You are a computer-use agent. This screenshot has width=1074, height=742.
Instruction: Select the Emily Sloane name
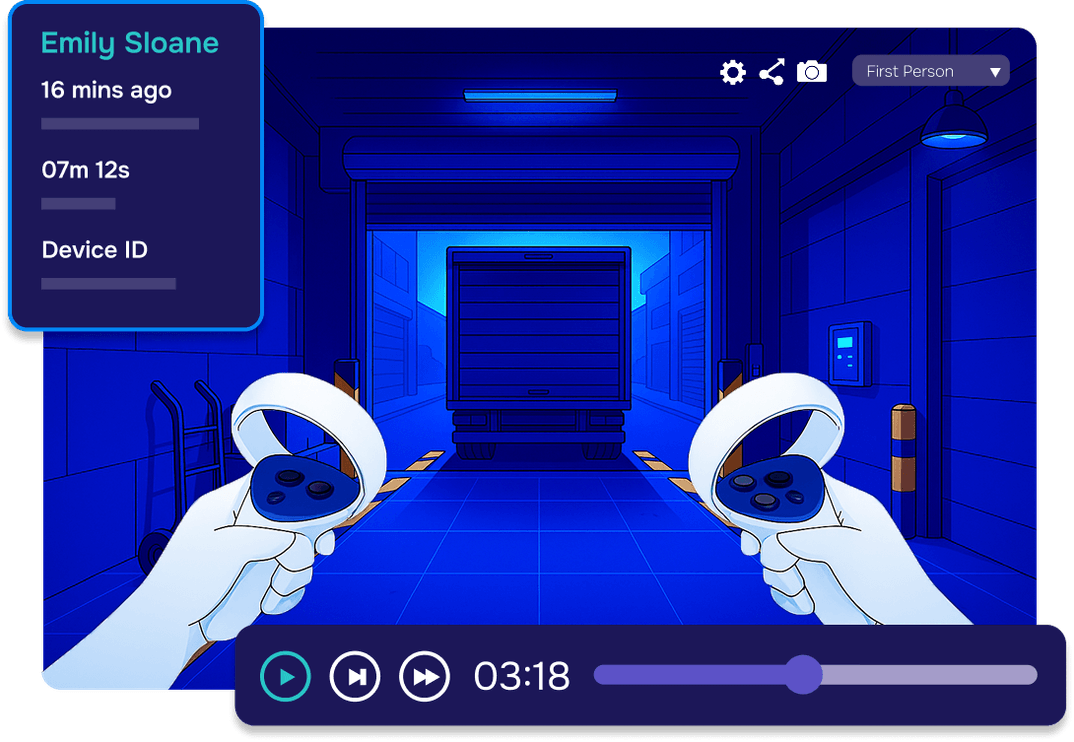[x=129, y=43]
